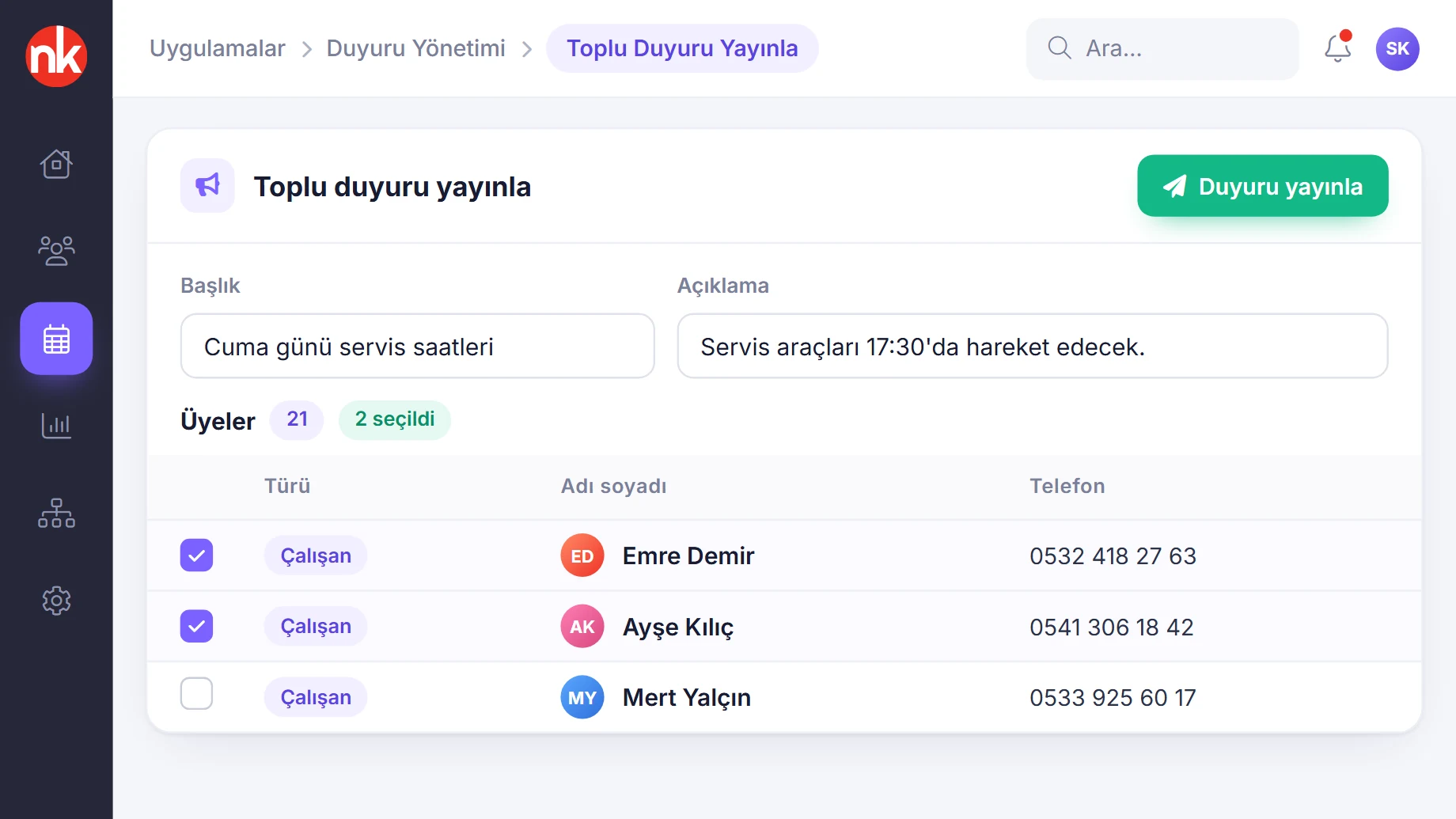This screenshot has height=819, width=1456.
Task: Click phone number 0532 418 27 63
Action: 1113,556
